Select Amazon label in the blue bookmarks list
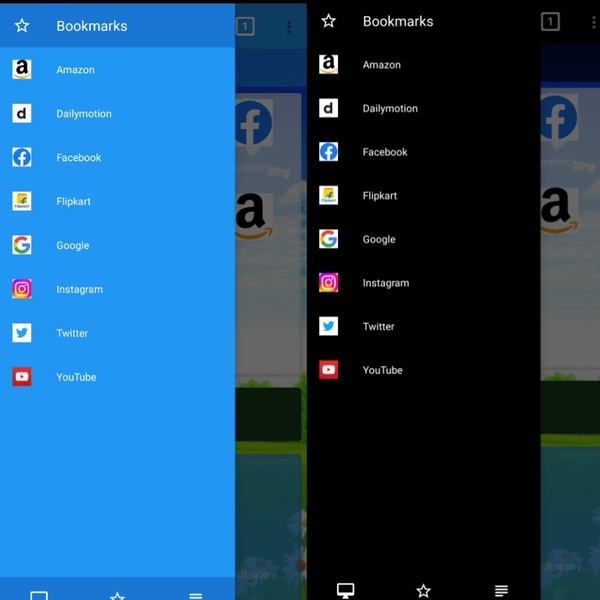The height and width of the screenshot is (600, 600). click(75, 70)
